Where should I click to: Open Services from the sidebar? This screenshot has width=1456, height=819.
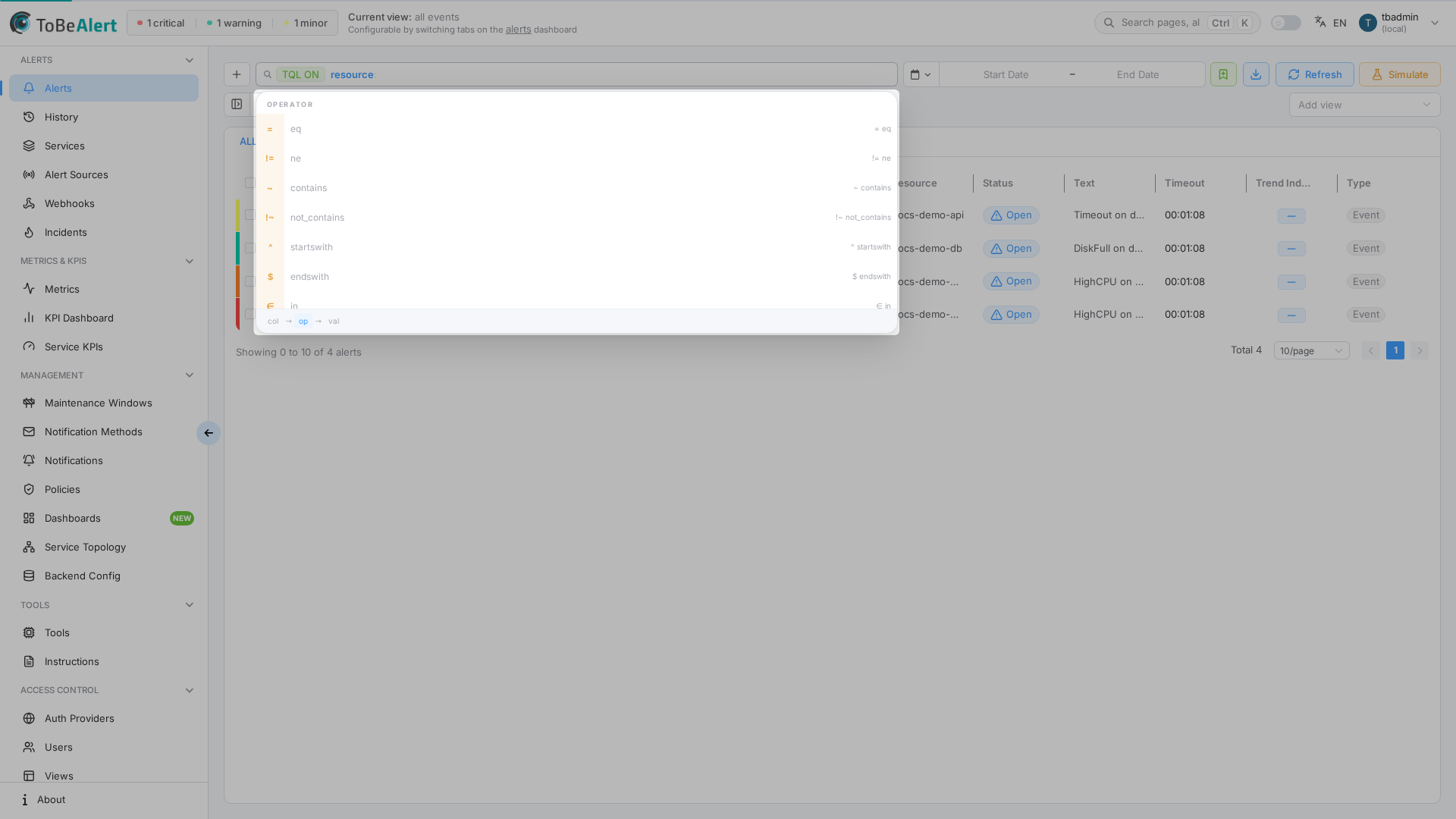[x=104, y=146]
